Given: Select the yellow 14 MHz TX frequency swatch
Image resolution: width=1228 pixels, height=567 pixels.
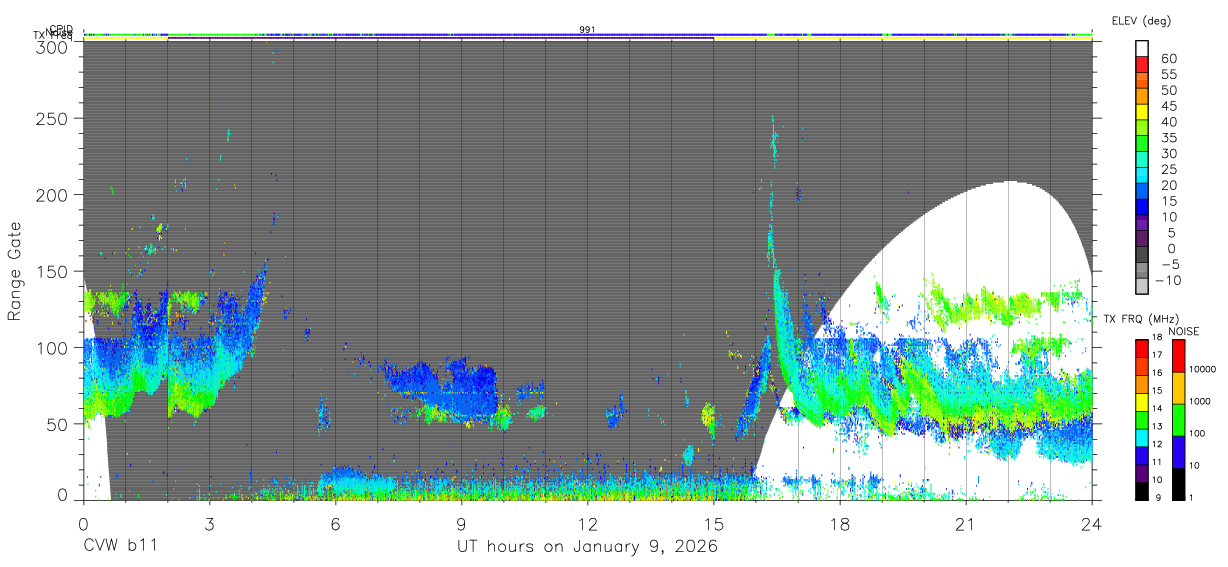Looking at the screenshot, I should [x=1142, y=401].
